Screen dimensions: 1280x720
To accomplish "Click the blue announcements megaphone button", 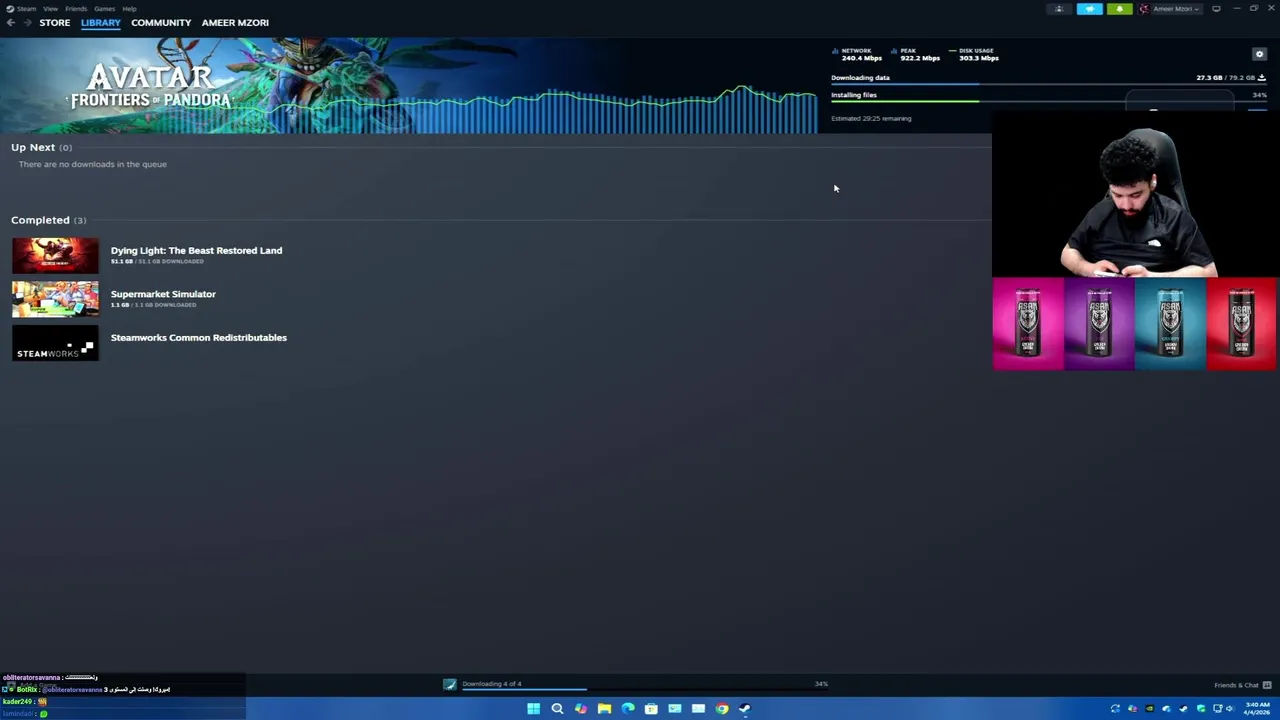I will (1089, 9).
